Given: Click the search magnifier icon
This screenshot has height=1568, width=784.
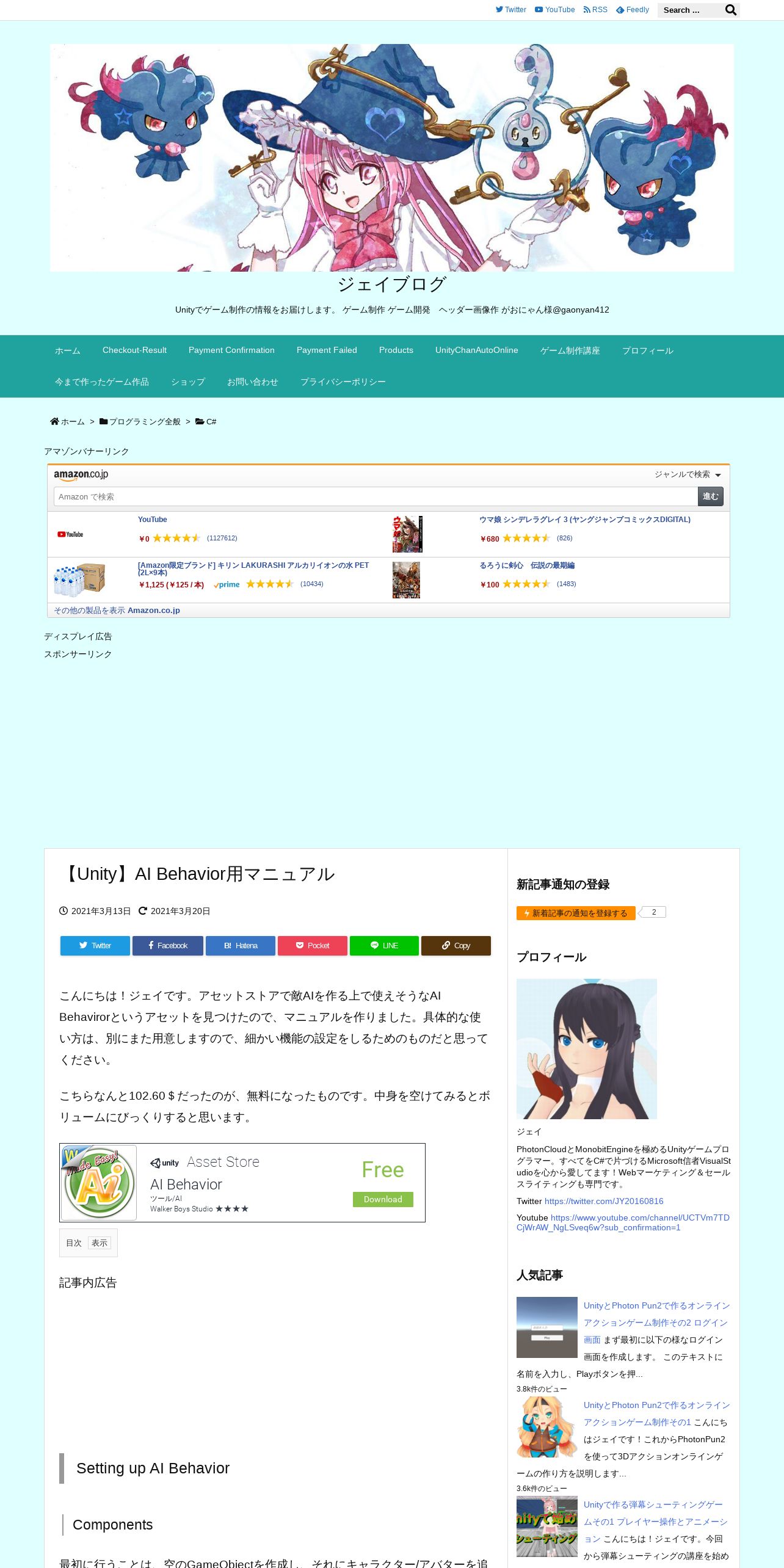Looking at the screenshot, I should 730,10.
